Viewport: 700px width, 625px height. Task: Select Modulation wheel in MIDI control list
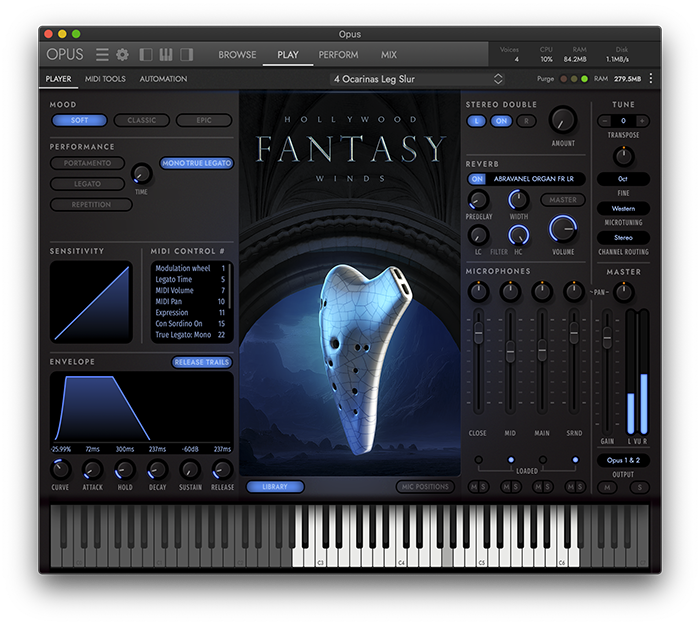pos(190,268)
